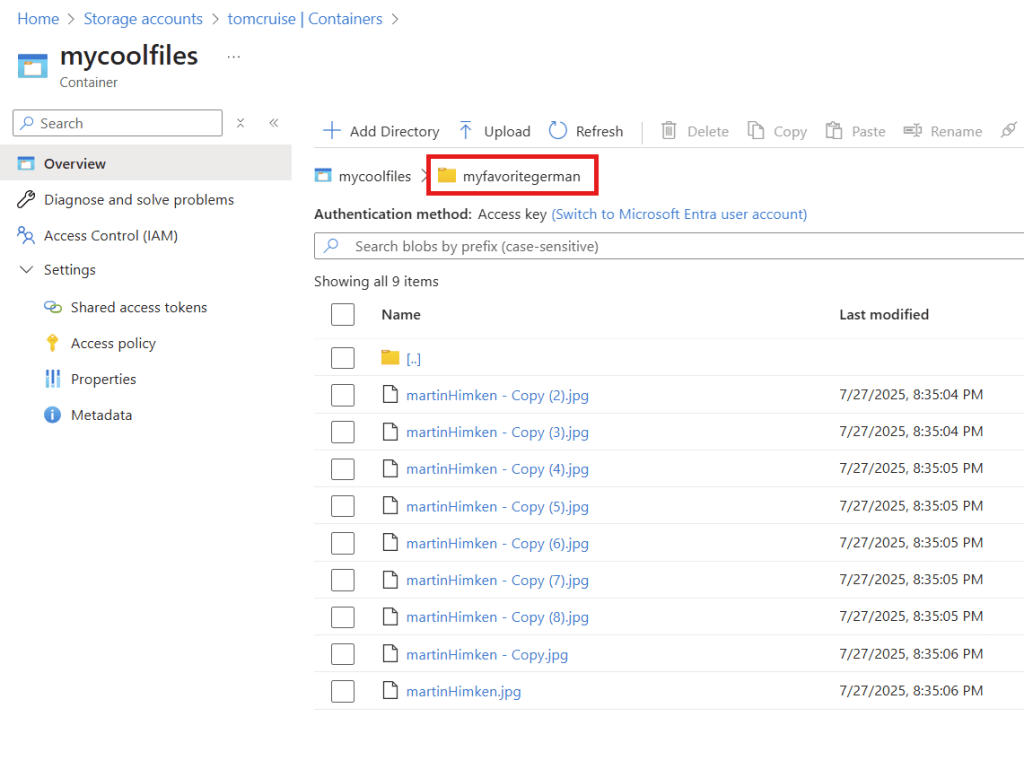
Task: Click the Paste clipboard icon
Action: pos(833,131)
